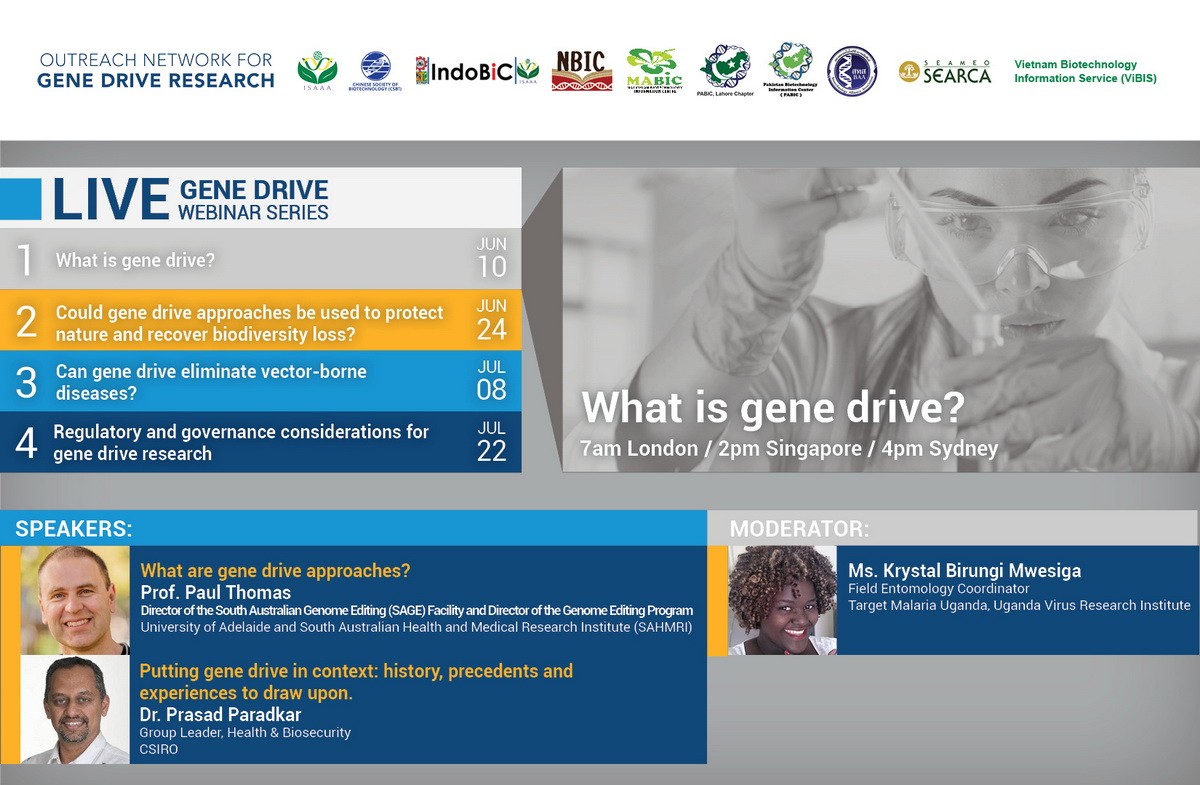Click the Outreach Network for Gene Drive Research title

click(x=155, y=70)
